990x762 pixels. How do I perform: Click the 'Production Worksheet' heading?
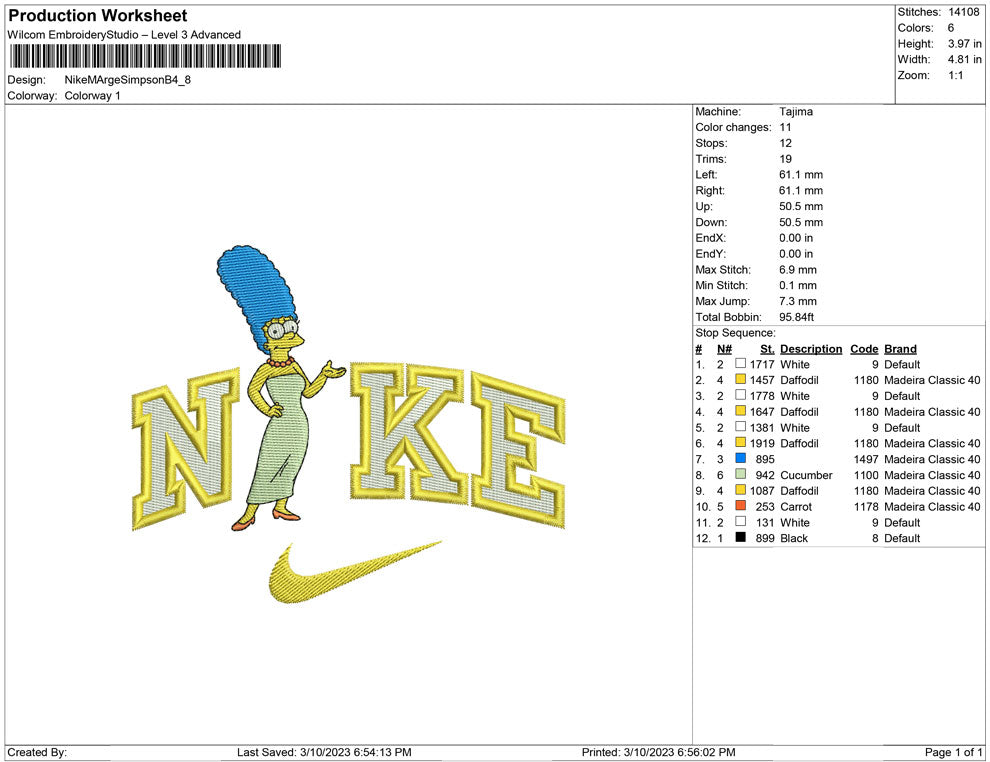click(98, 16)
